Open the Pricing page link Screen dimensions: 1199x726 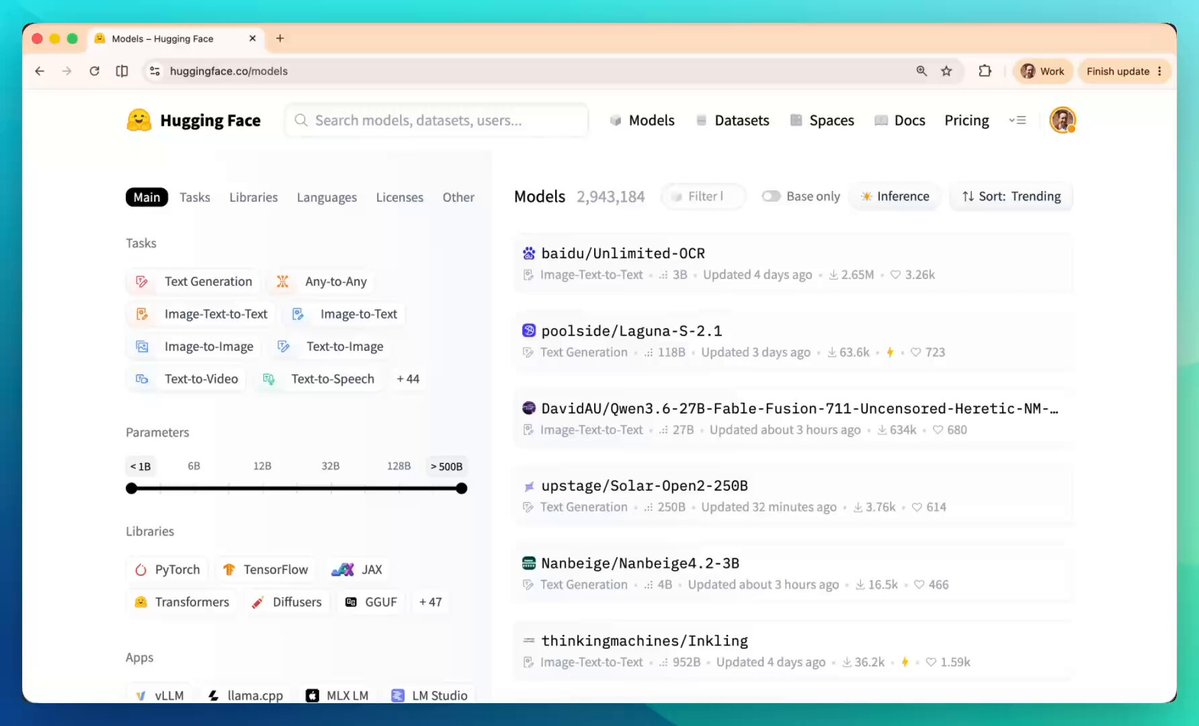967,120
